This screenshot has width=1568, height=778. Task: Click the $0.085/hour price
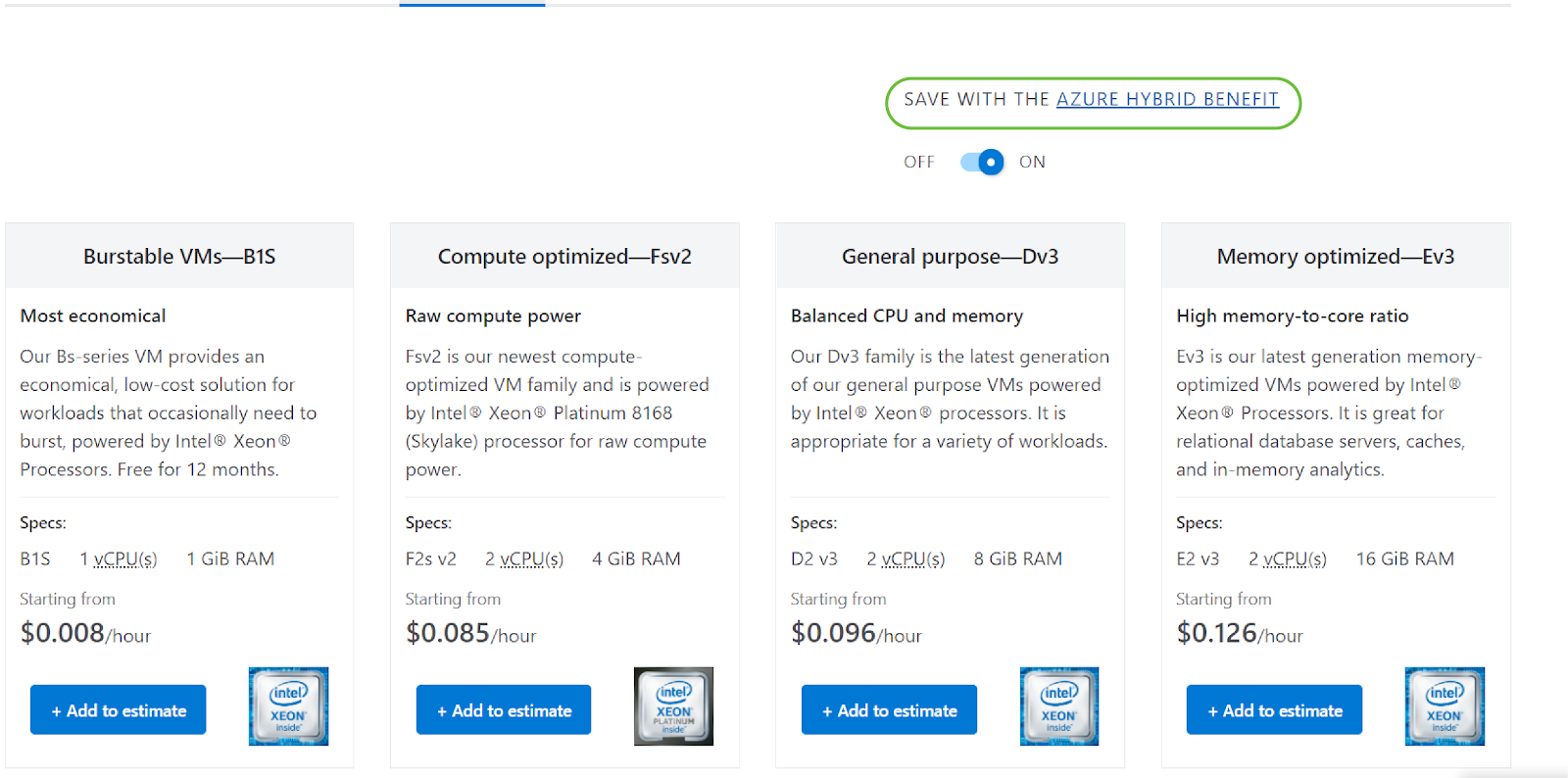[471, 633]
